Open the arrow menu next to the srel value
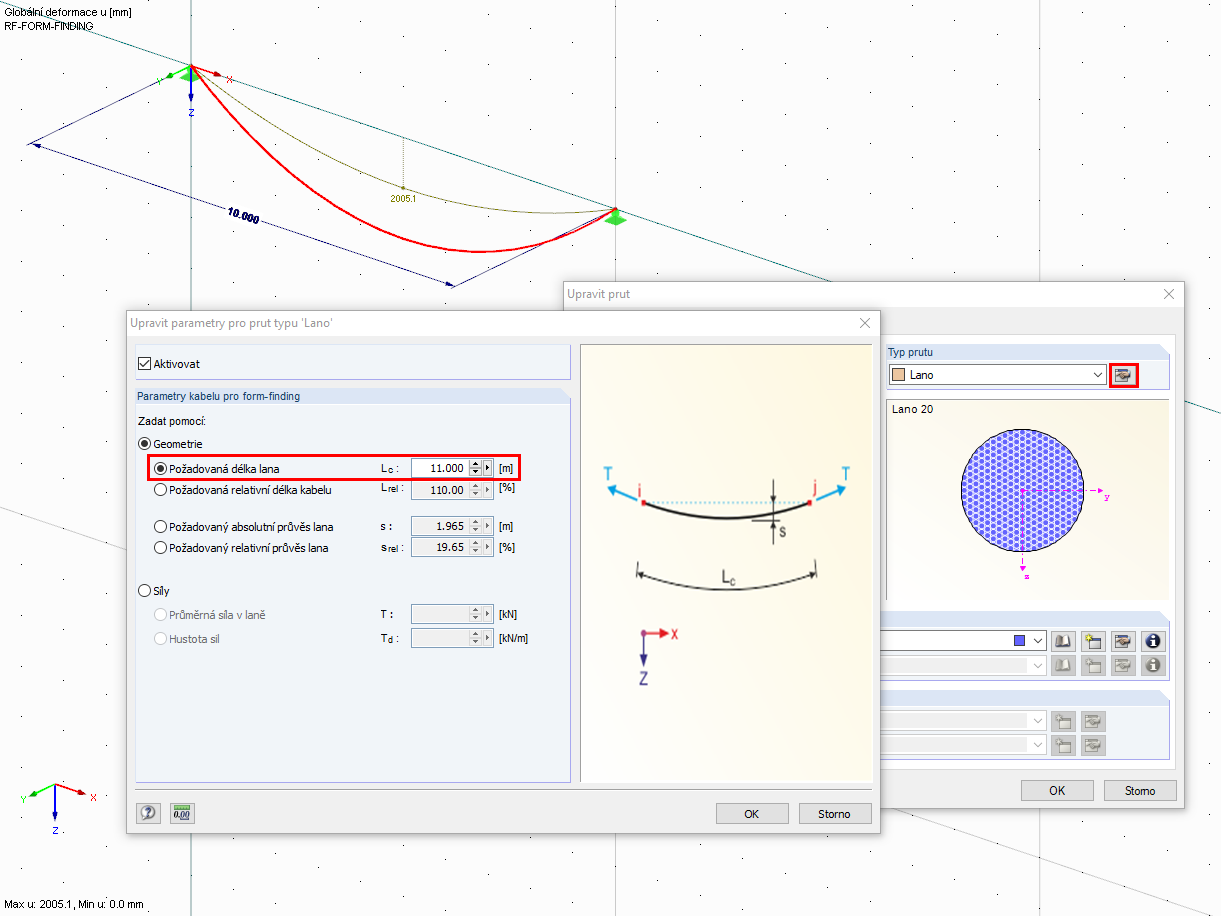 488,548
